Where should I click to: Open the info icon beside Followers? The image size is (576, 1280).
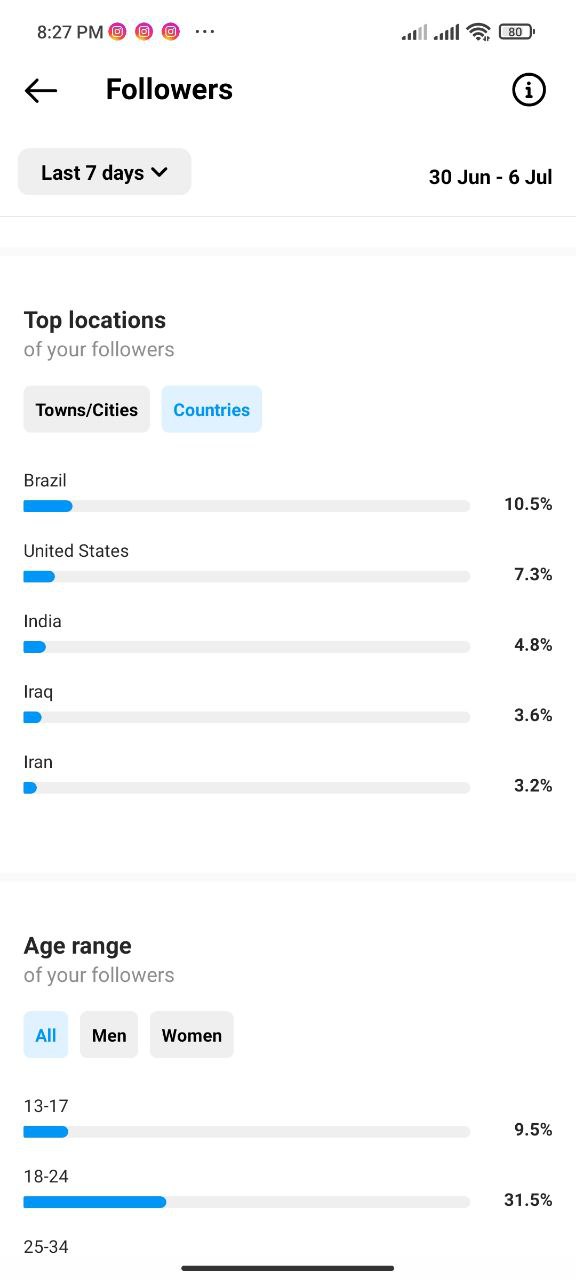[x=529, y=90]
